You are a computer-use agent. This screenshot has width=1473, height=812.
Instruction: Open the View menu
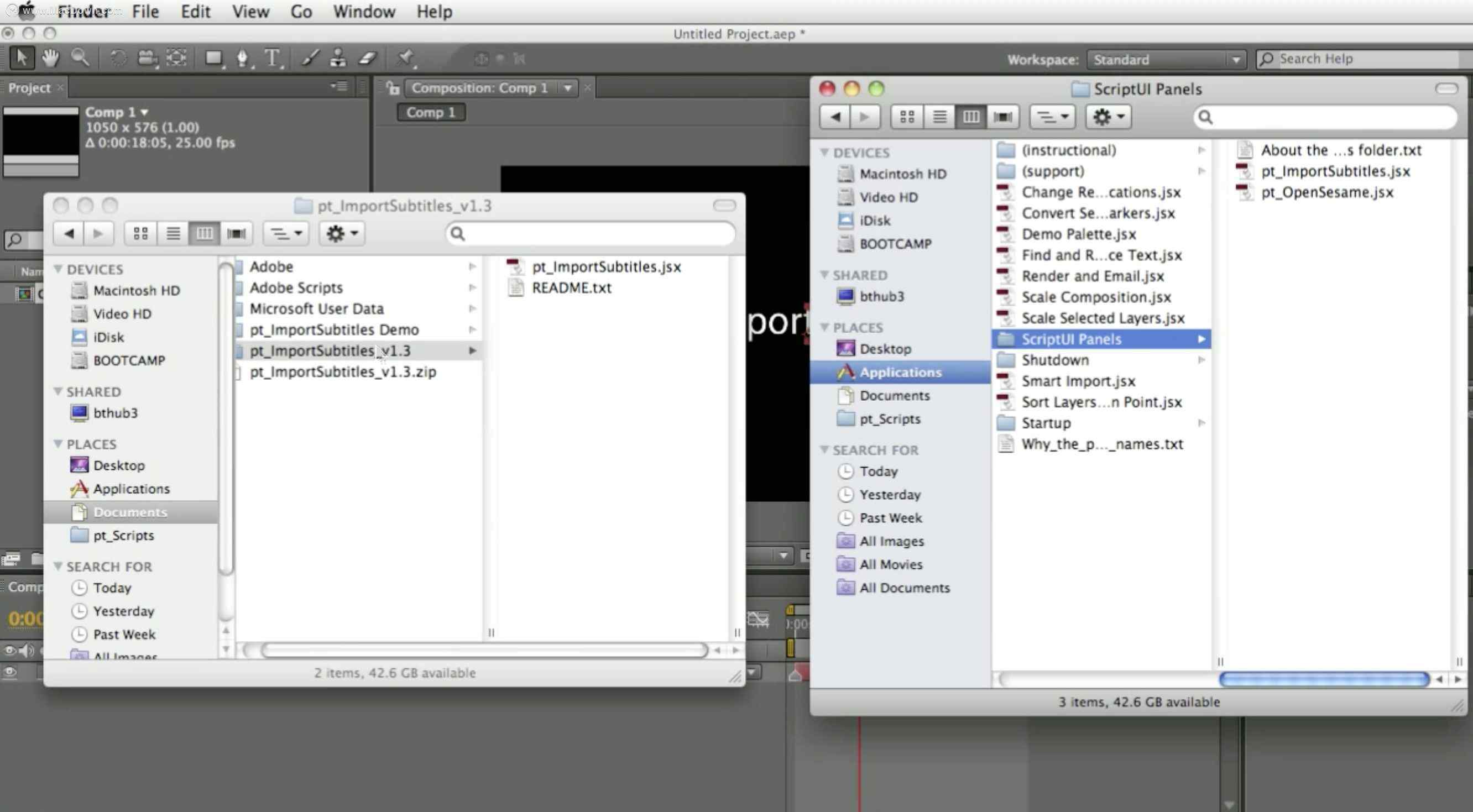click(250, 12)
